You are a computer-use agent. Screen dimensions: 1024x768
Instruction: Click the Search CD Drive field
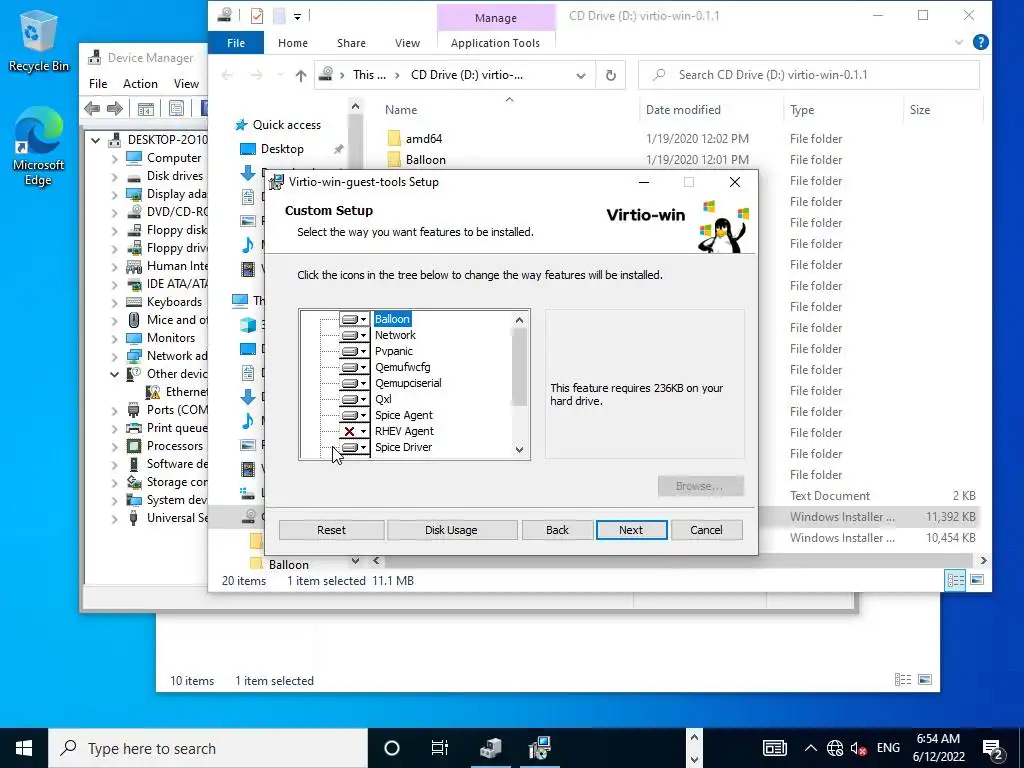[808, 75]
